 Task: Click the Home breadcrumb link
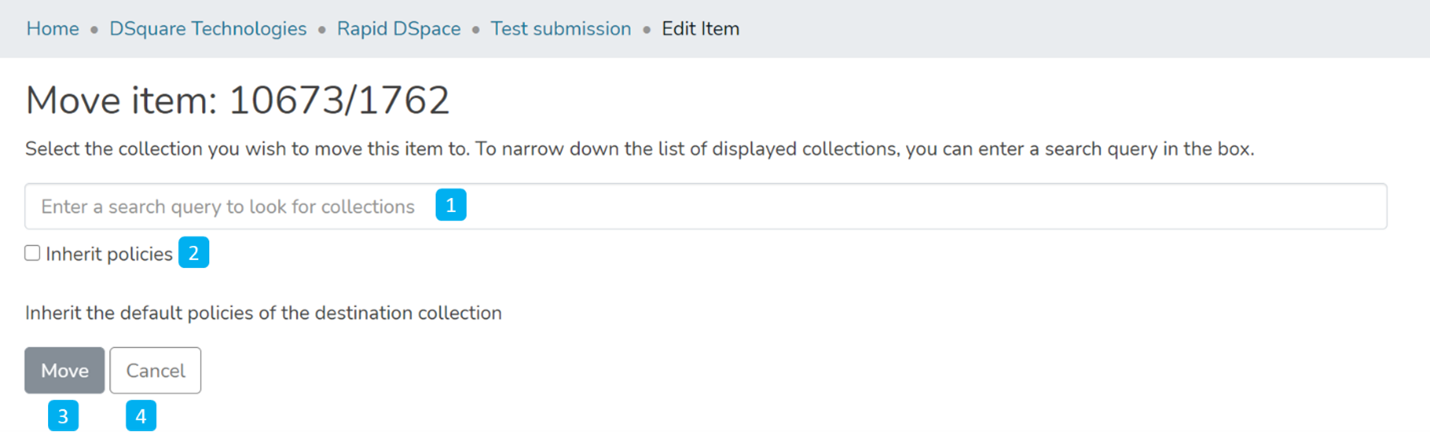(52, 29)
